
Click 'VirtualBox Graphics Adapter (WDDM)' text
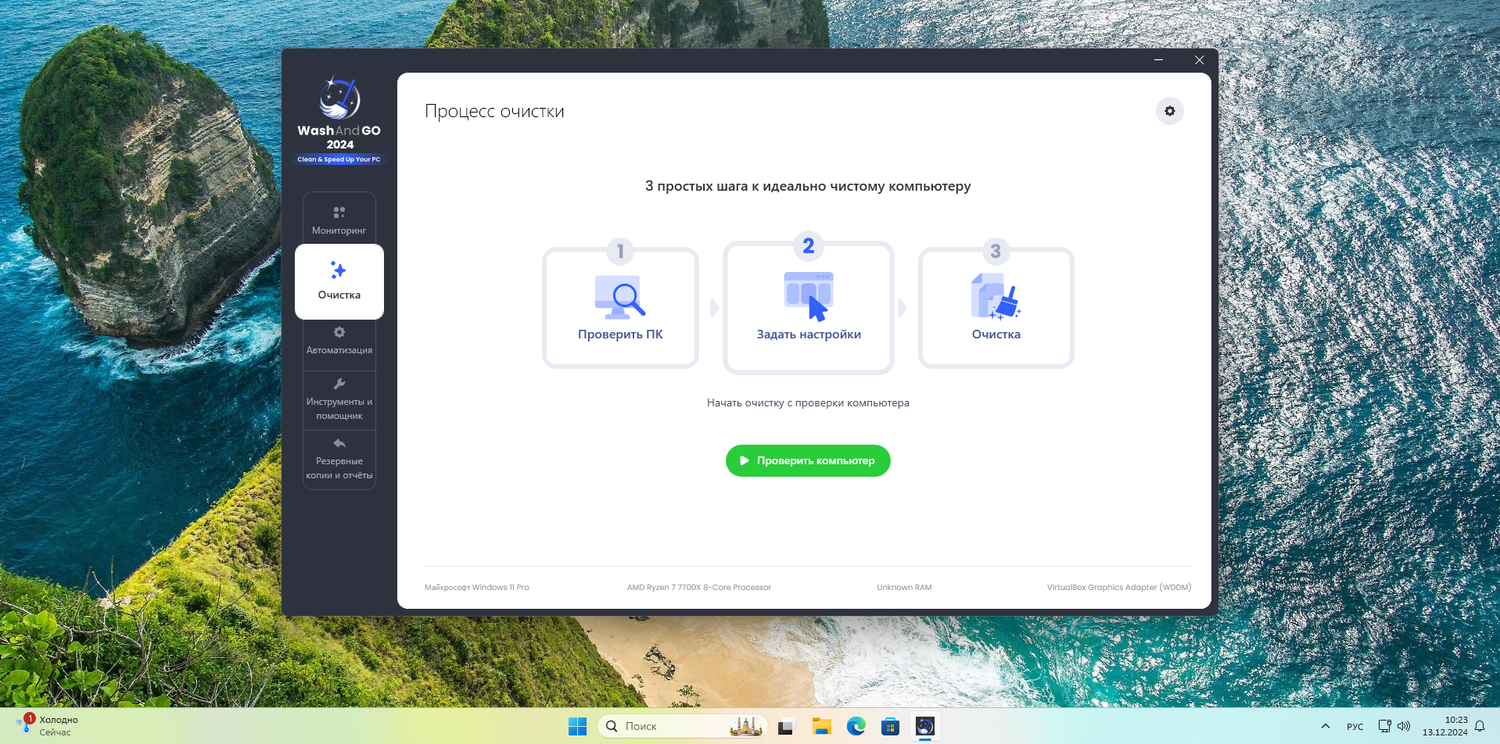pyautogui.click(x=1119, y=587)
